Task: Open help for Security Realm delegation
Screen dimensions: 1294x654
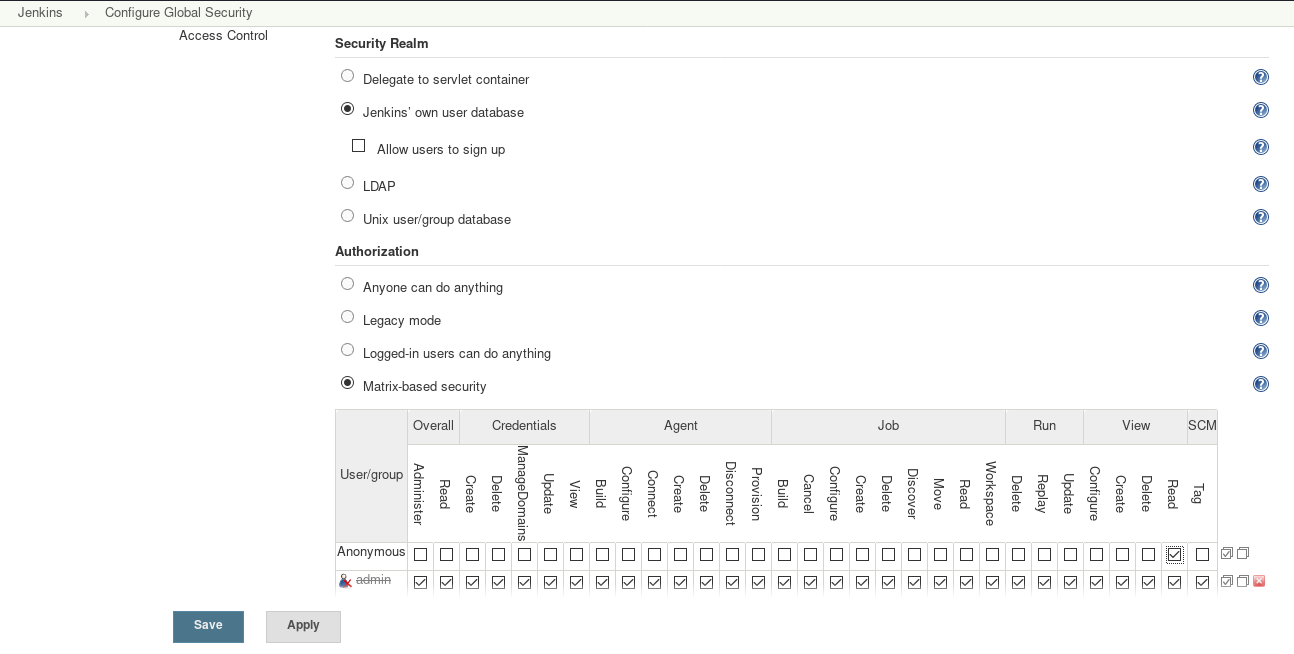Action: coord(1260,76)
